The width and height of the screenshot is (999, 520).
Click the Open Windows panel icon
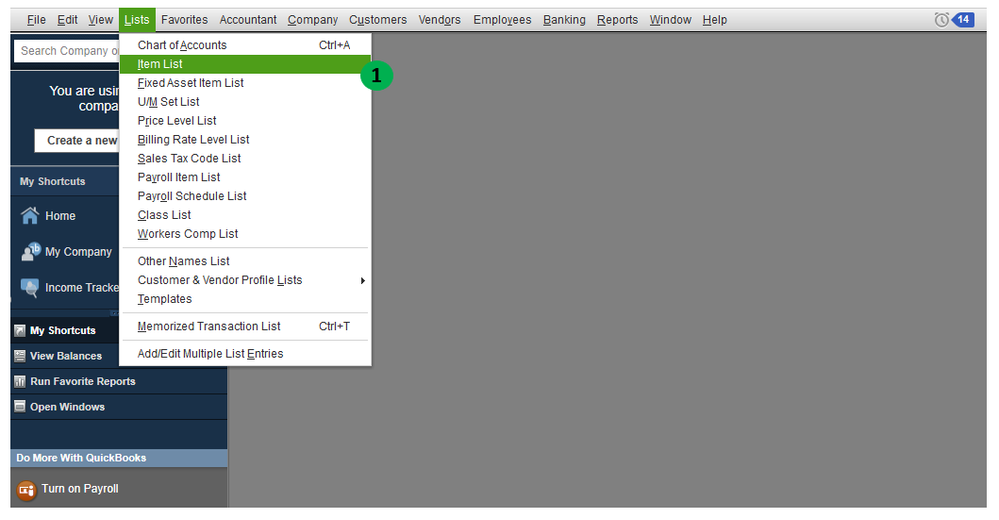point(20,407)
